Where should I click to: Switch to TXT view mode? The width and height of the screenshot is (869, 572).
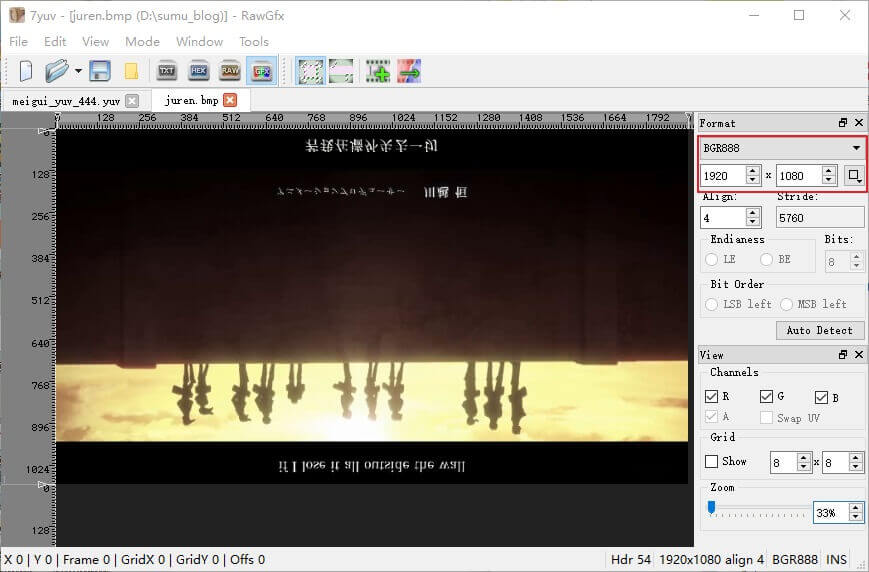167,71
